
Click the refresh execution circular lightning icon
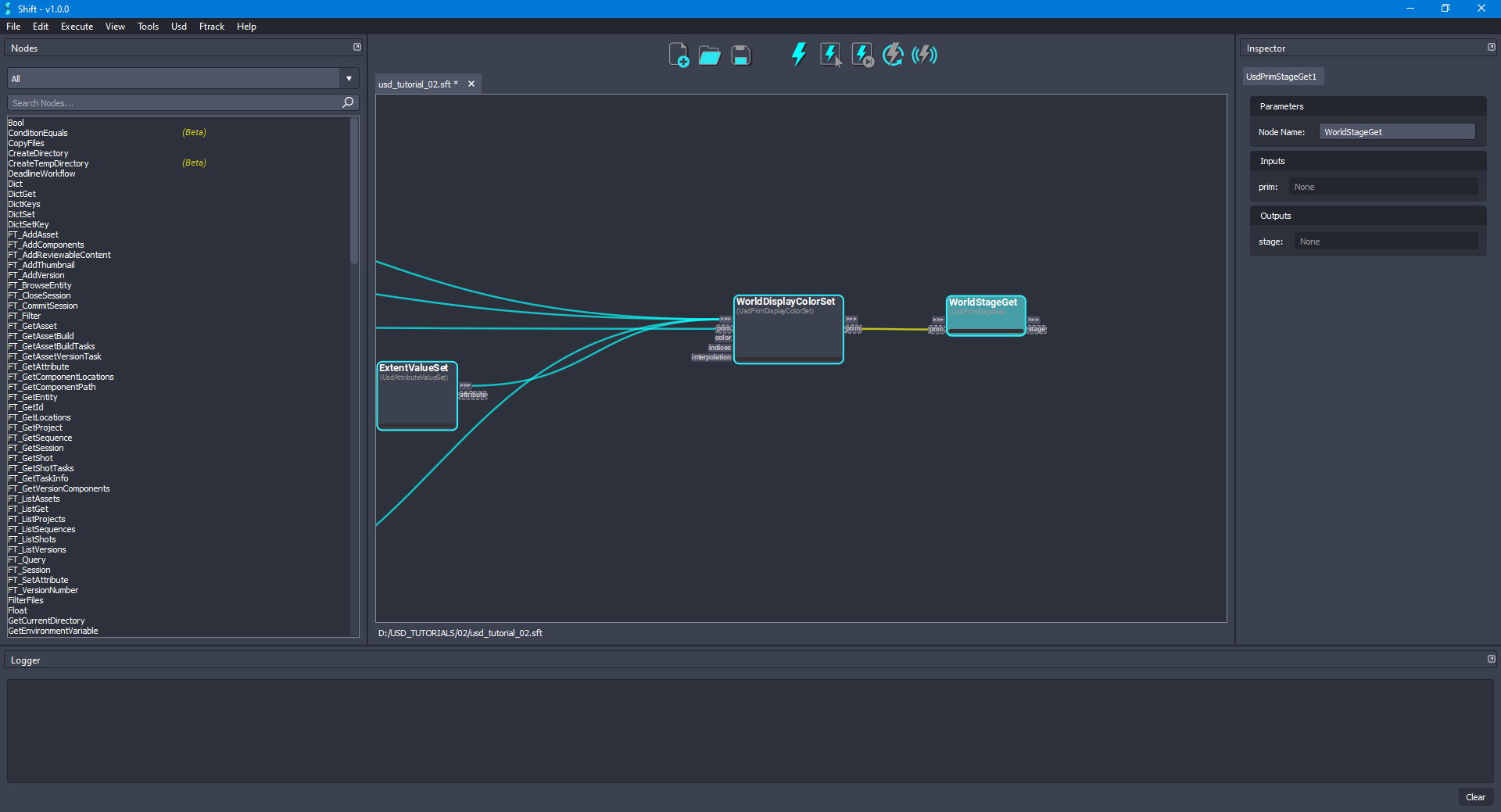[x=892, y=55]
